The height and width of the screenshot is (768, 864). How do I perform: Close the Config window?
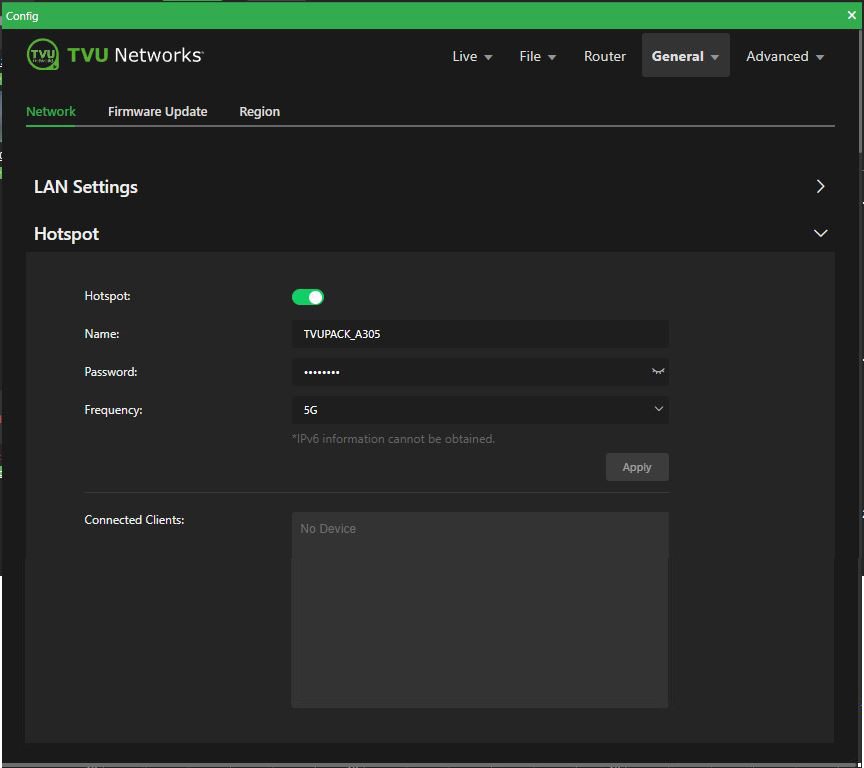coord(852,15)
